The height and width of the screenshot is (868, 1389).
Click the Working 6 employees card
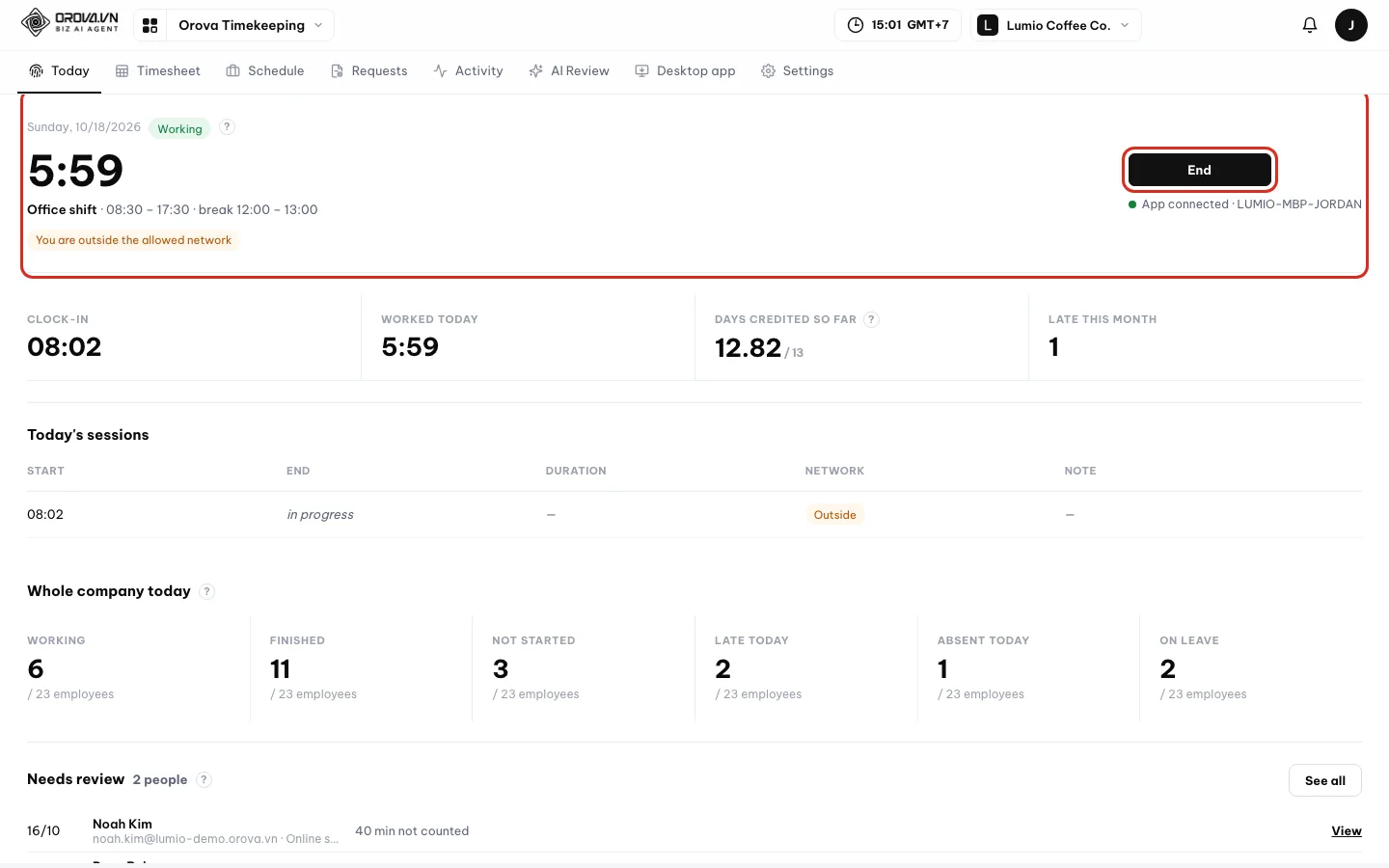click(138, 667)
